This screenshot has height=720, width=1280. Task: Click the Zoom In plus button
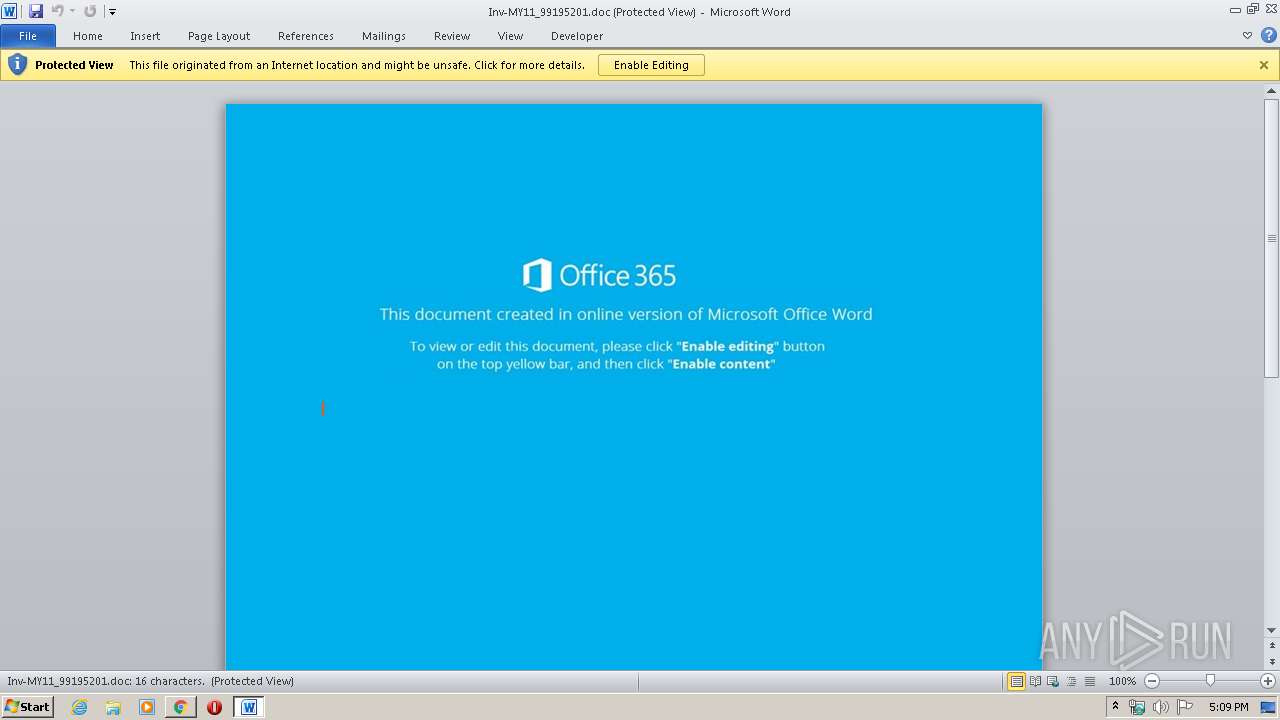click(x=1268, y=681)
